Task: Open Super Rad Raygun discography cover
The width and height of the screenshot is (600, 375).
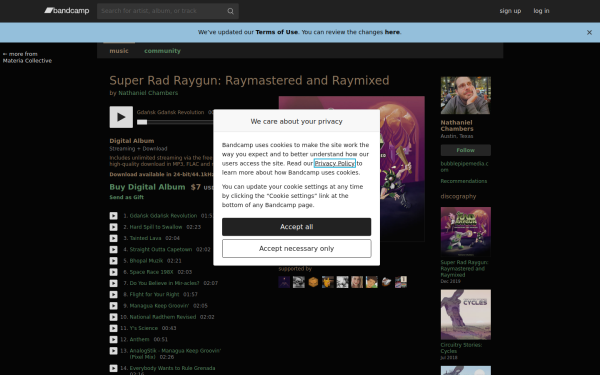Action: click(x=466, y=232)
